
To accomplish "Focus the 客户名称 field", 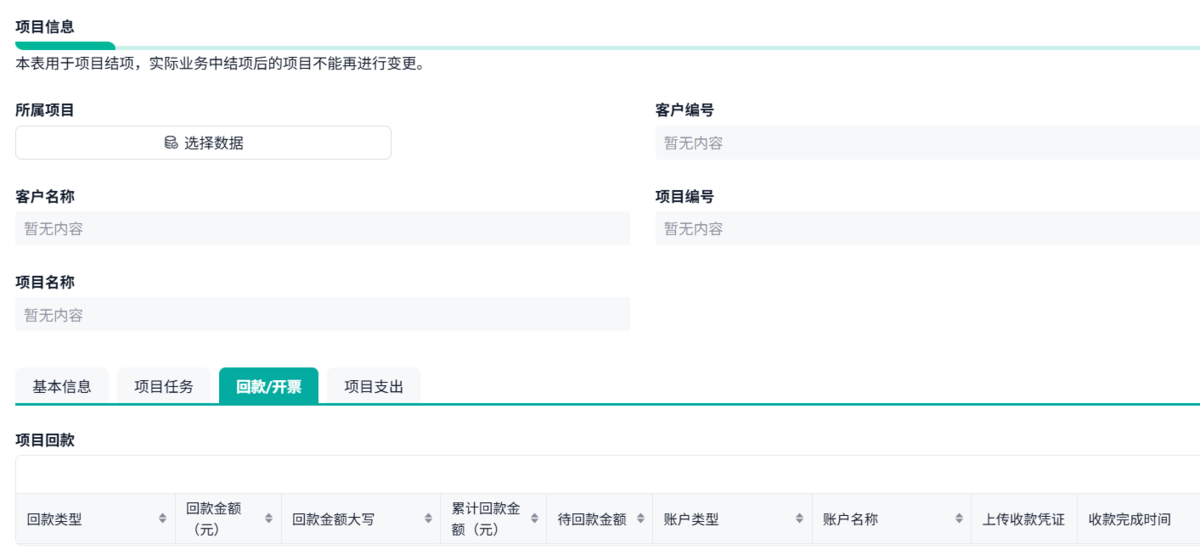I will click(322, 229).
